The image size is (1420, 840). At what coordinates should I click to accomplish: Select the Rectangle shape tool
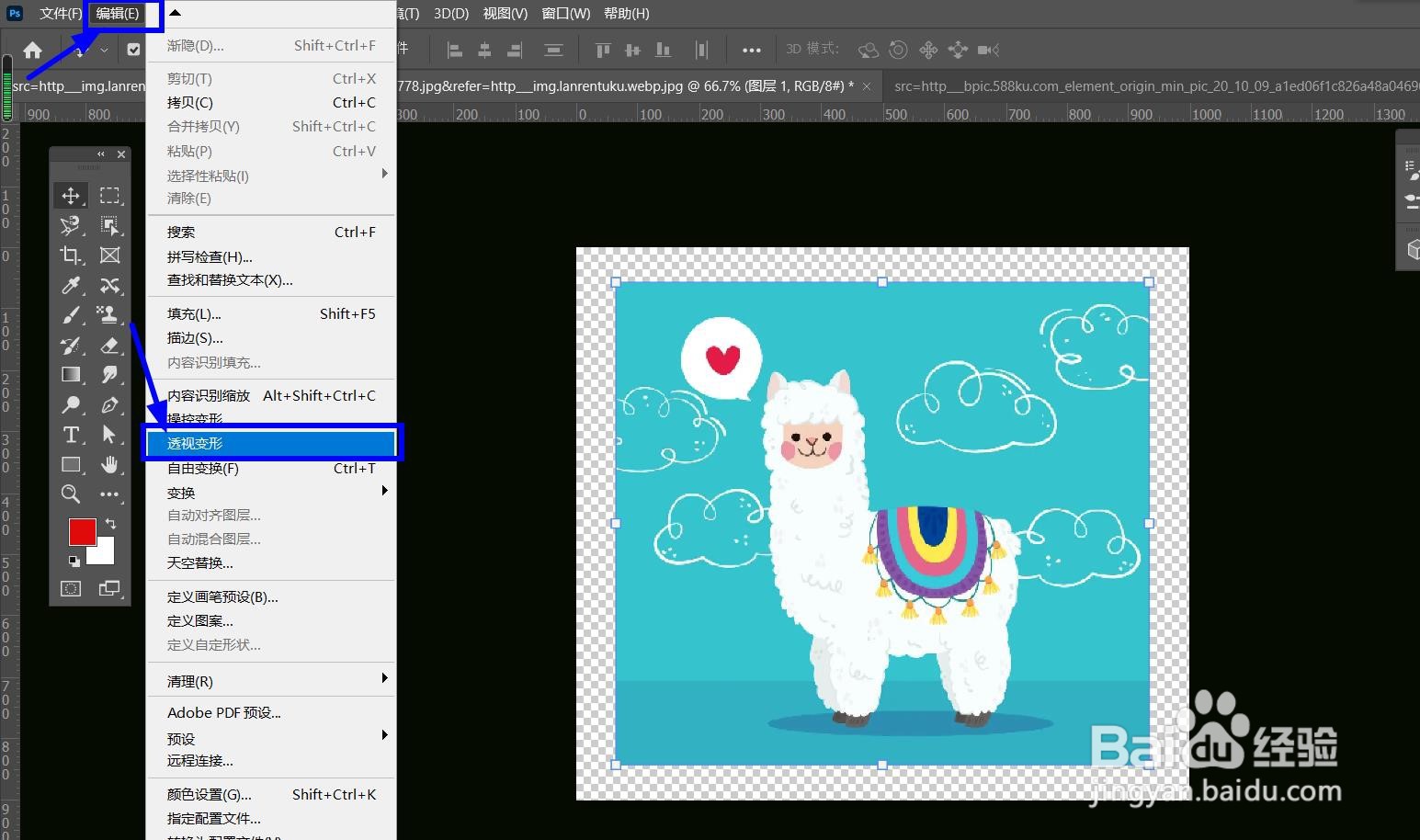tap(71, 464)
